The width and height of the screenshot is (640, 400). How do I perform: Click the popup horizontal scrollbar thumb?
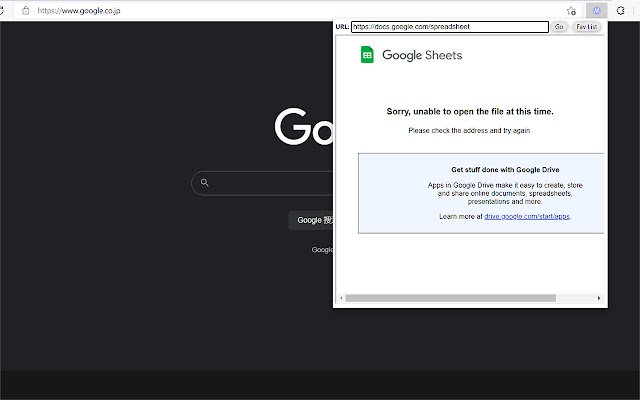451,298
